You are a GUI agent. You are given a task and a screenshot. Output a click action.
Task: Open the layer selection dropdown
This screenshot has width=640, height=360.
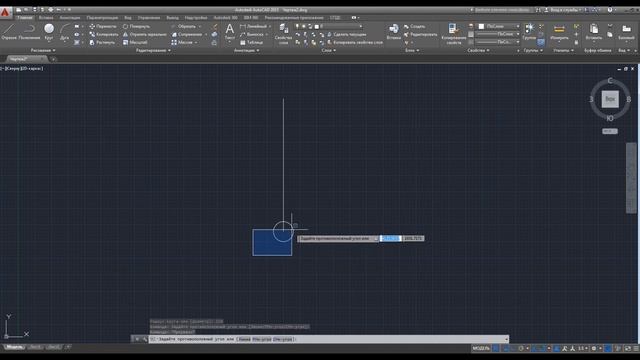coord(338,26)
